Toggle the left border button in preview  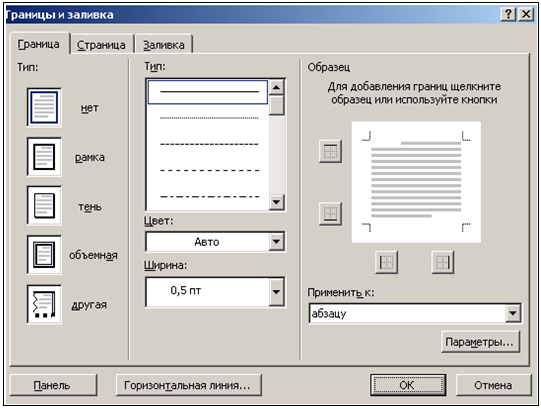click(386, 262)
